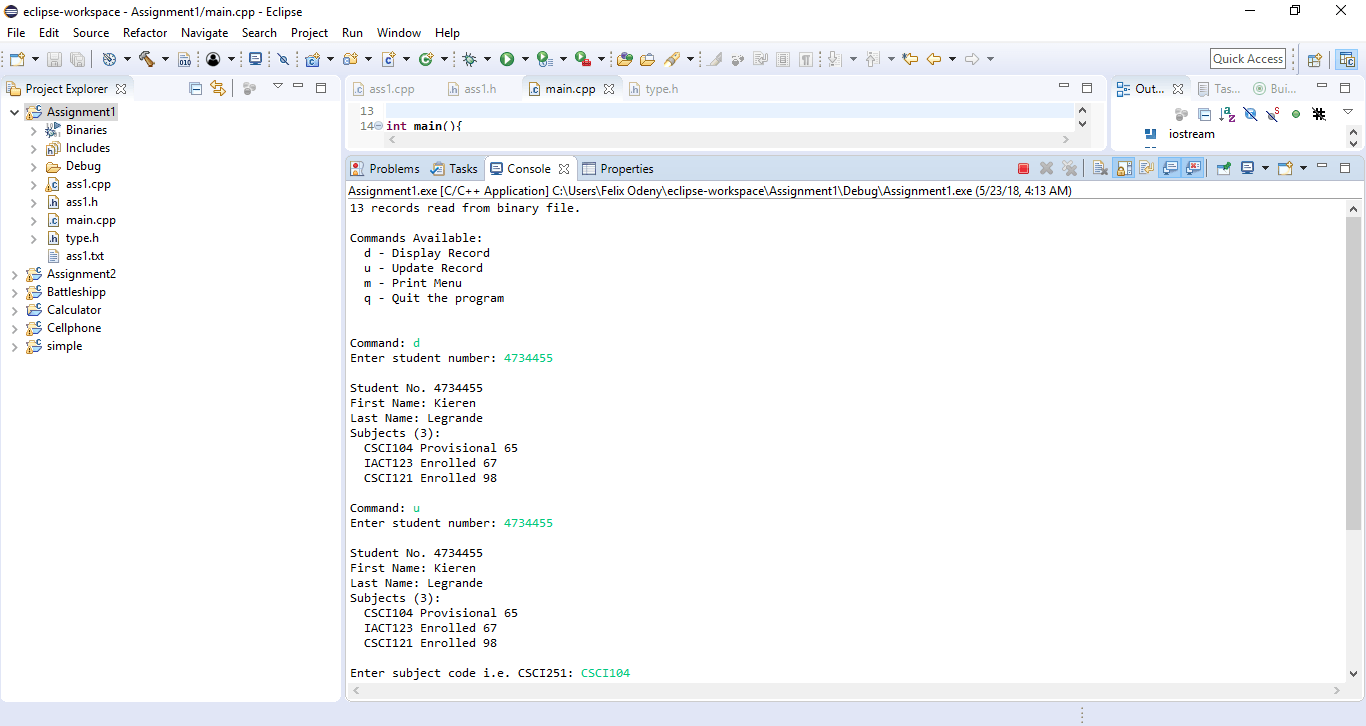Start debugging with the bug icon

click(x=470, y=59)
